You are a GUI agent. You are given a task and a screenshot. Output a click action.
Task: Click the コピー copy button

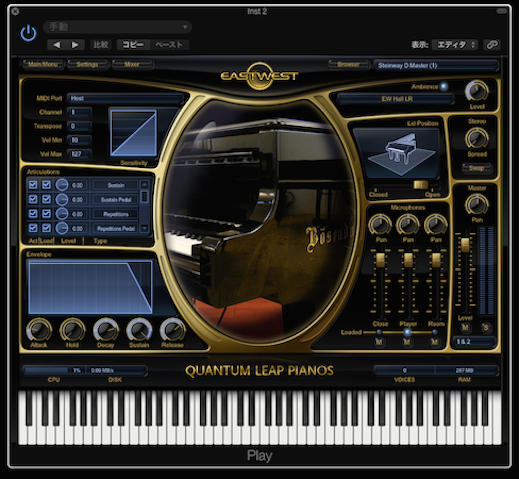(x=133, y=45)
